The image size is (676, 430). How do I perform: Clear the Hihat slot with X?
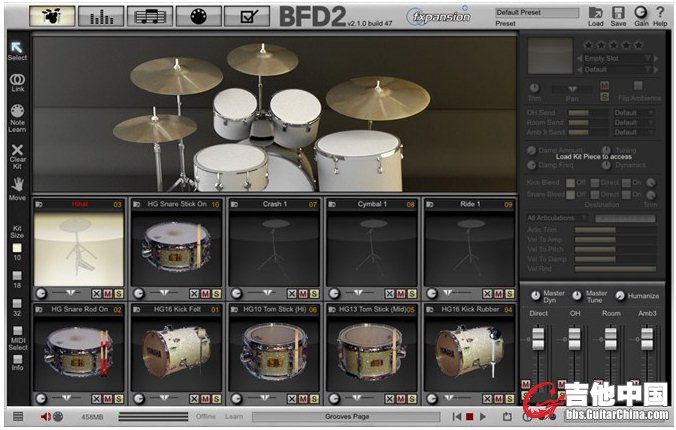click(97, 294)
